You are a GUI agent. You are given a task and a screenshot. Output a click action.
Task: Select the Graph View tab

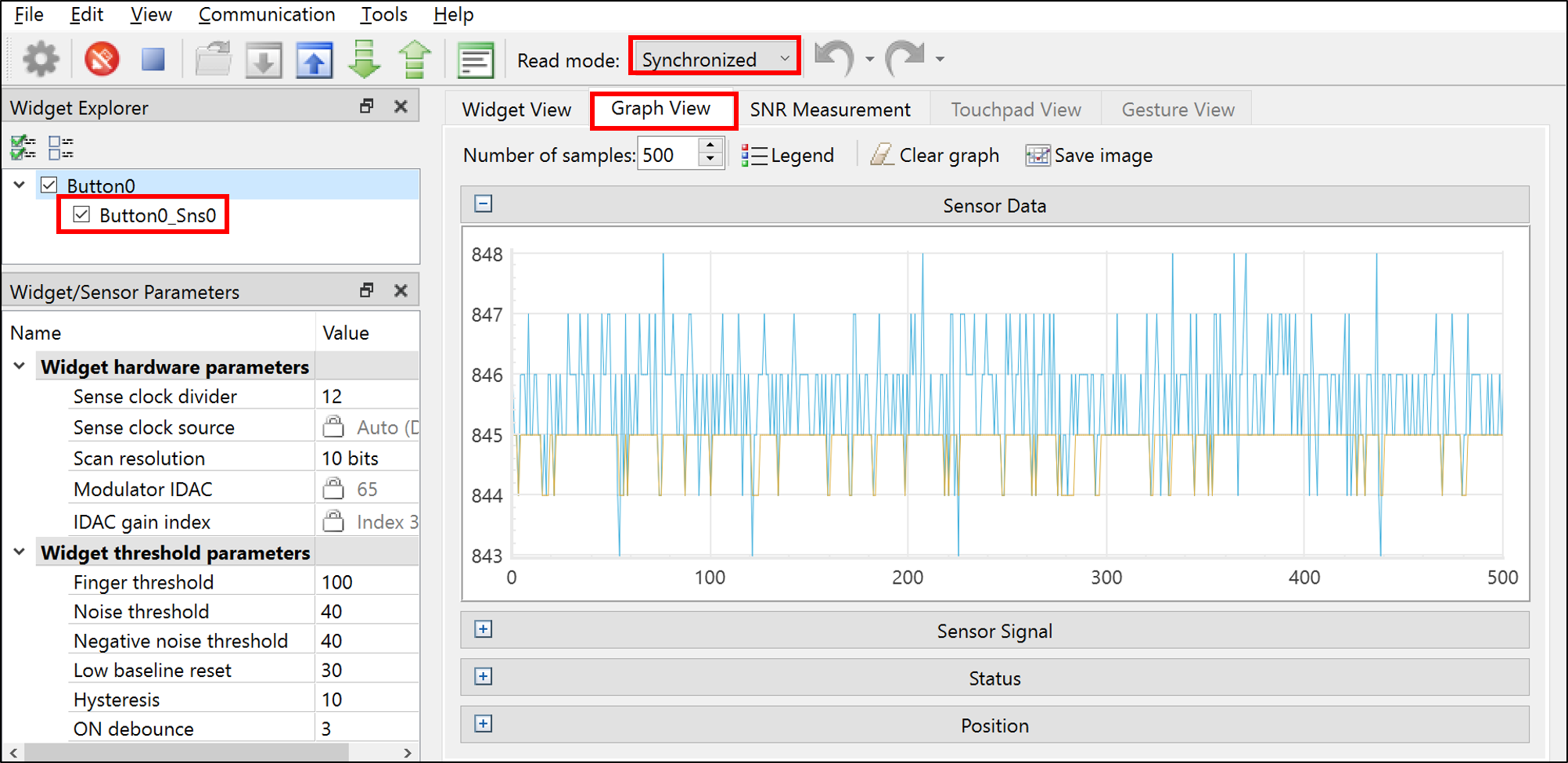coord(661,109)
